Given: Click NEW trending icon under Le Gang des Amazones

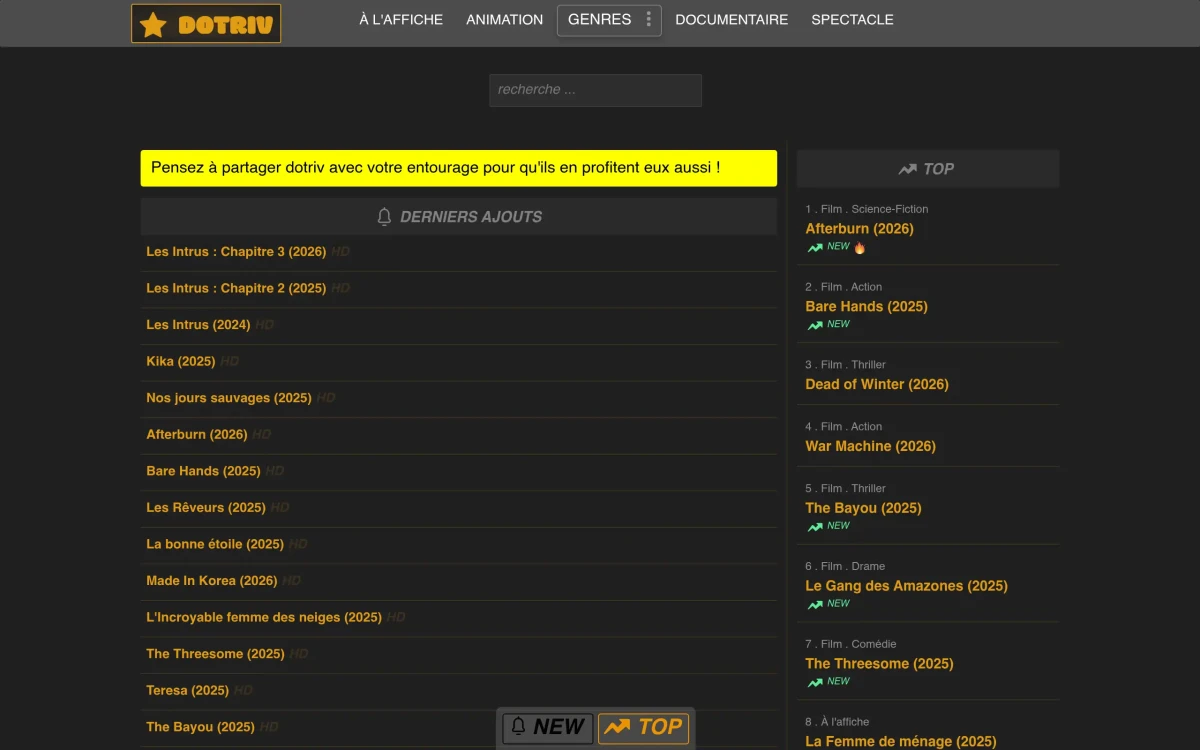Looking at the screenshot, I should (x=816, y=604).
